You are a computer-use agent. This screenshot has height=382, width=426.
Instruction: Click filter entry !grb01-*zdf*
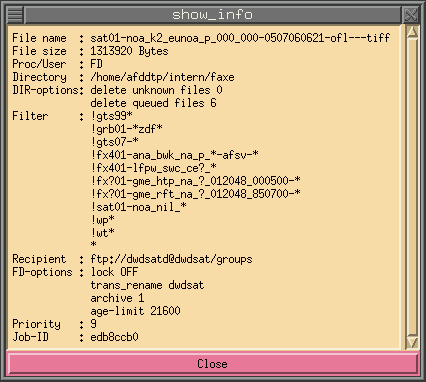point(126,129)
